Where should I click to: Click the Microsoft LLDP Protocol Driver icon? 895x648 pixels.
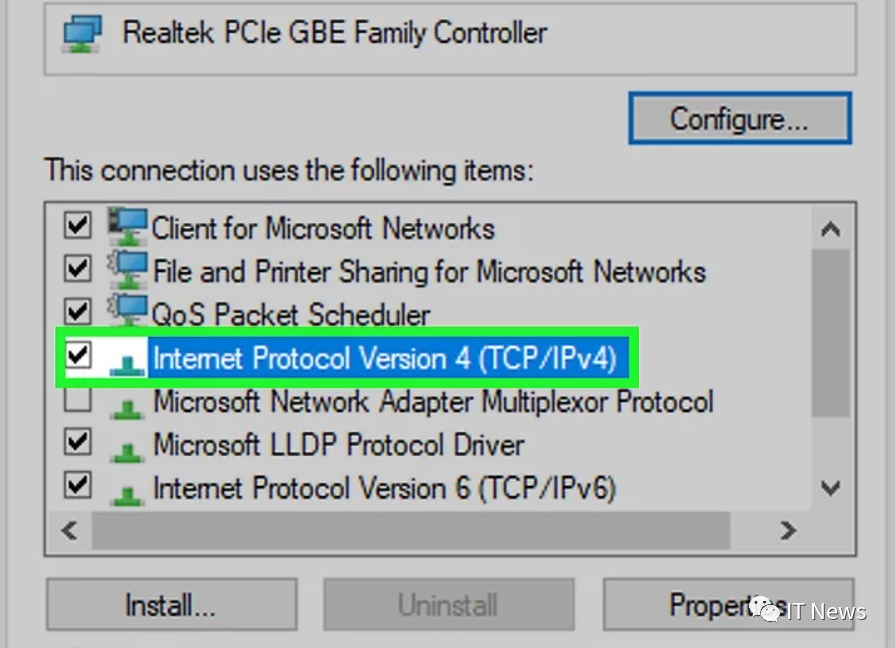click(x=126, y=446)
